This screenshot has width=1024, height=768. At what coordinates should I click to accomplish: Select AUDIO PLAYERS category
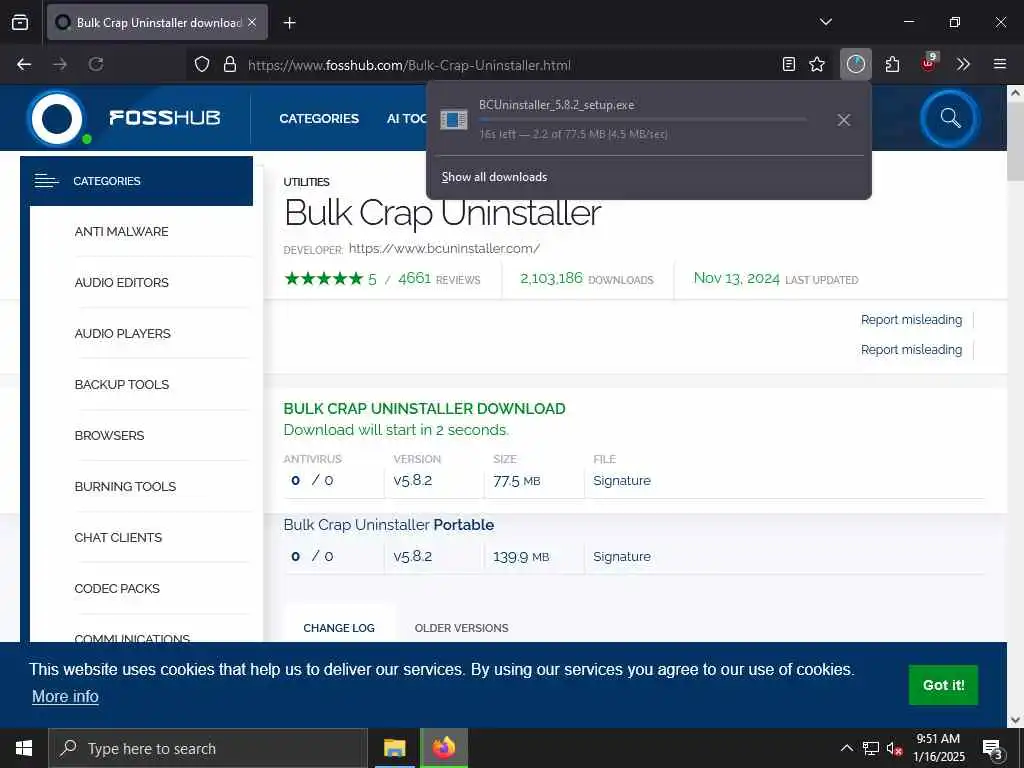(x=123, y=334)
